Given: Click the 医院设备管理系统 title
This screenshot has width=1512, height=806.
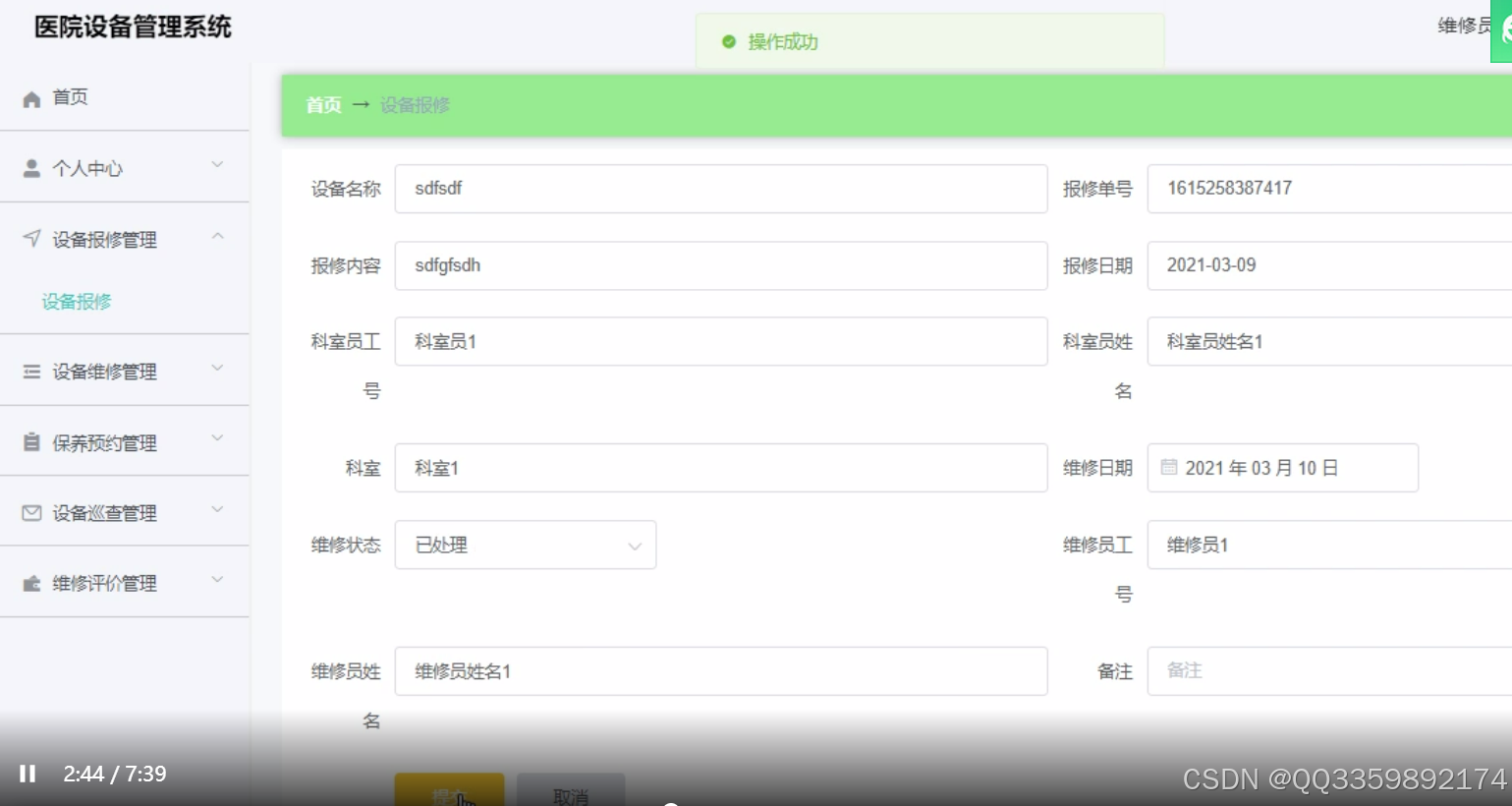Looking at the screenshot, I should tap(133, 27).
